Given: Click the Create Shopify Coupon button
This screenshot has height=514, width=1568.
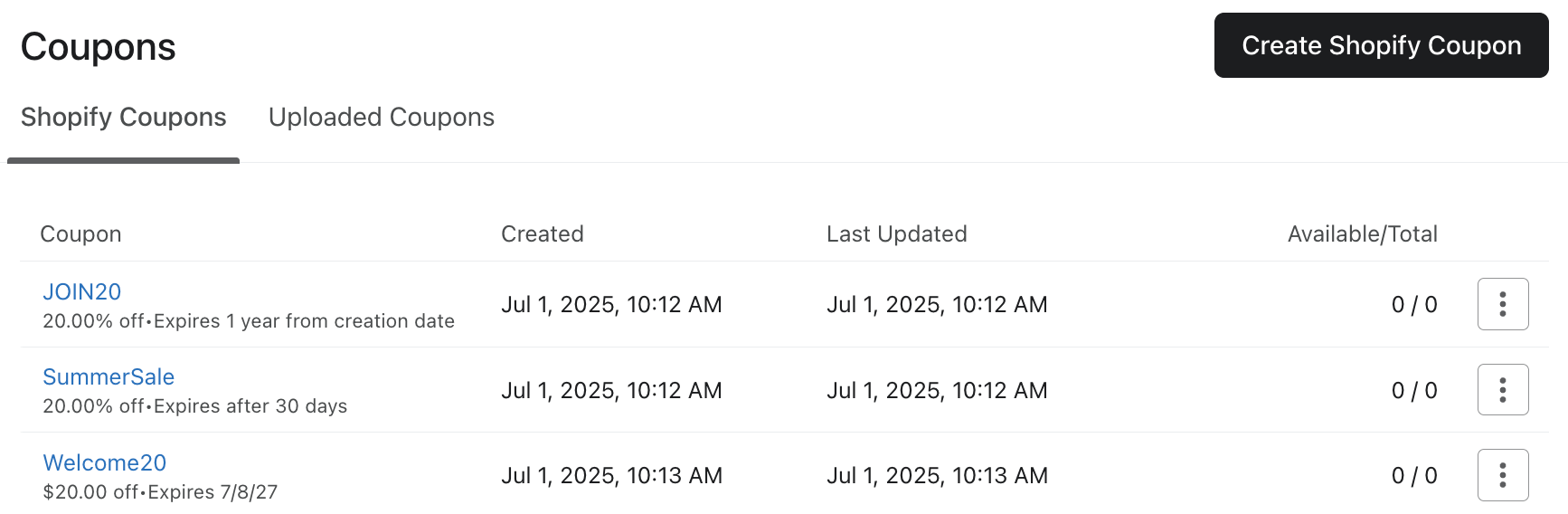Looking at the screenshot, I should pos(1381,45).
